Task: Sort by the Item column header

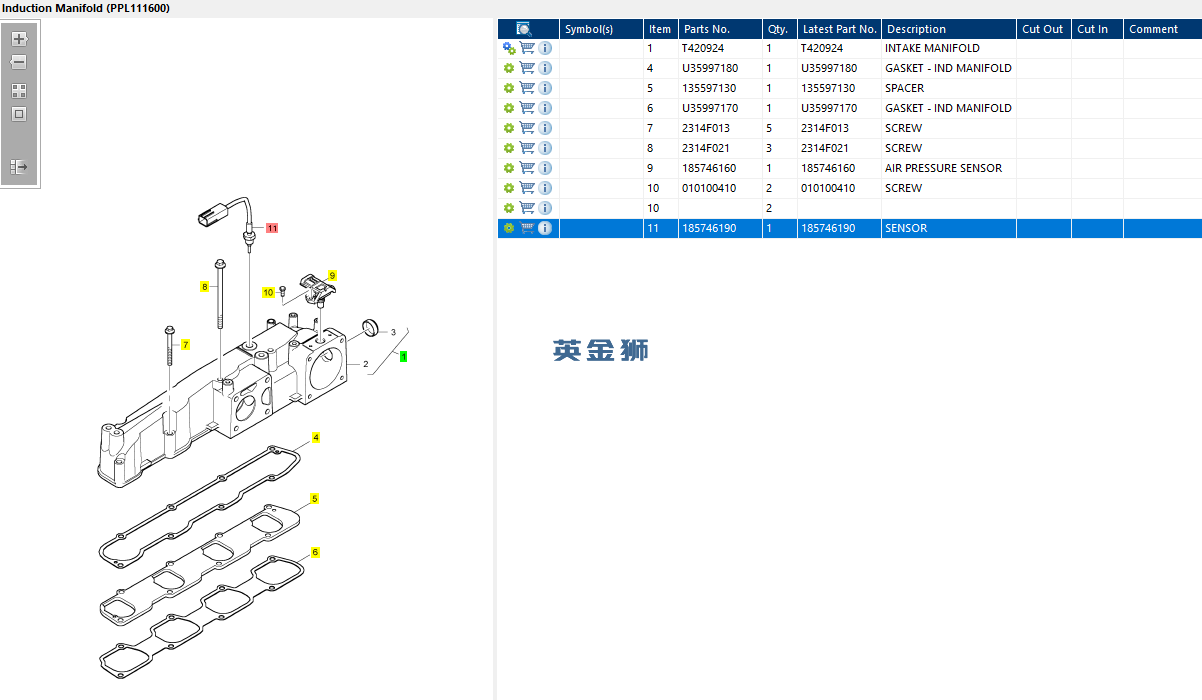Action: pyautogui.click(x=661, y=29)
